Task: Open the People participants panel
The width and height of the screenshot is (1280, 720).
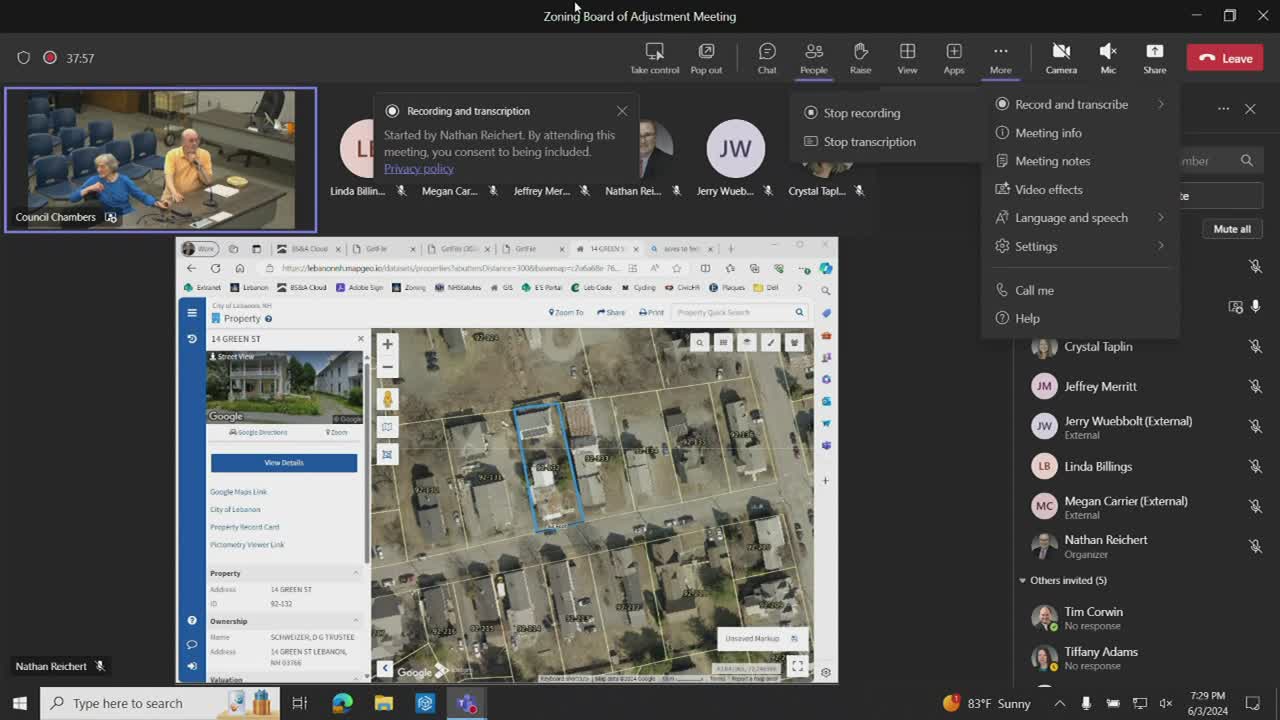Action: [x=813, y=57]
